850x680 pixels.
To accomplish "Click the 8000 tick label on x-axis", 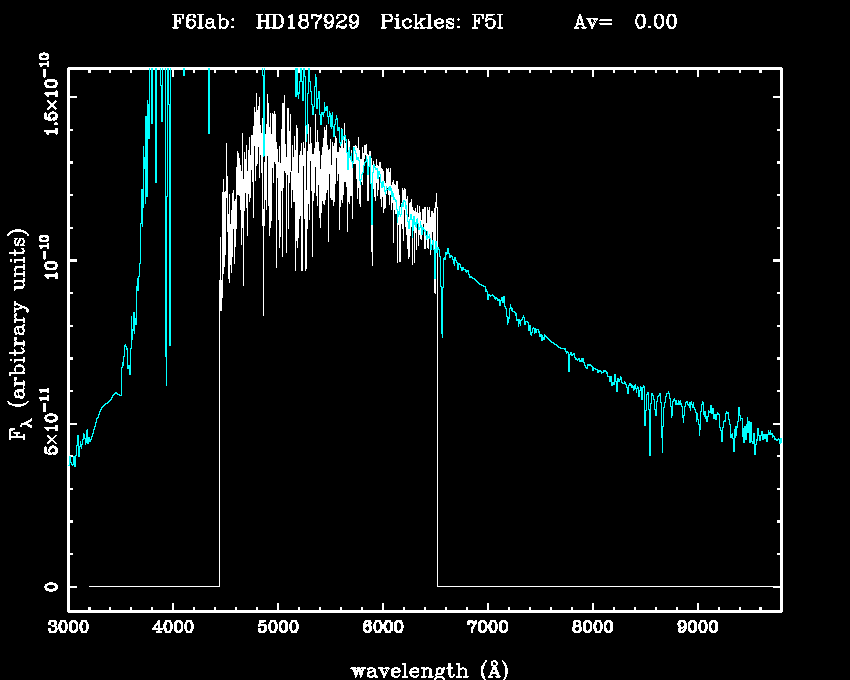I will coord(592,629).
